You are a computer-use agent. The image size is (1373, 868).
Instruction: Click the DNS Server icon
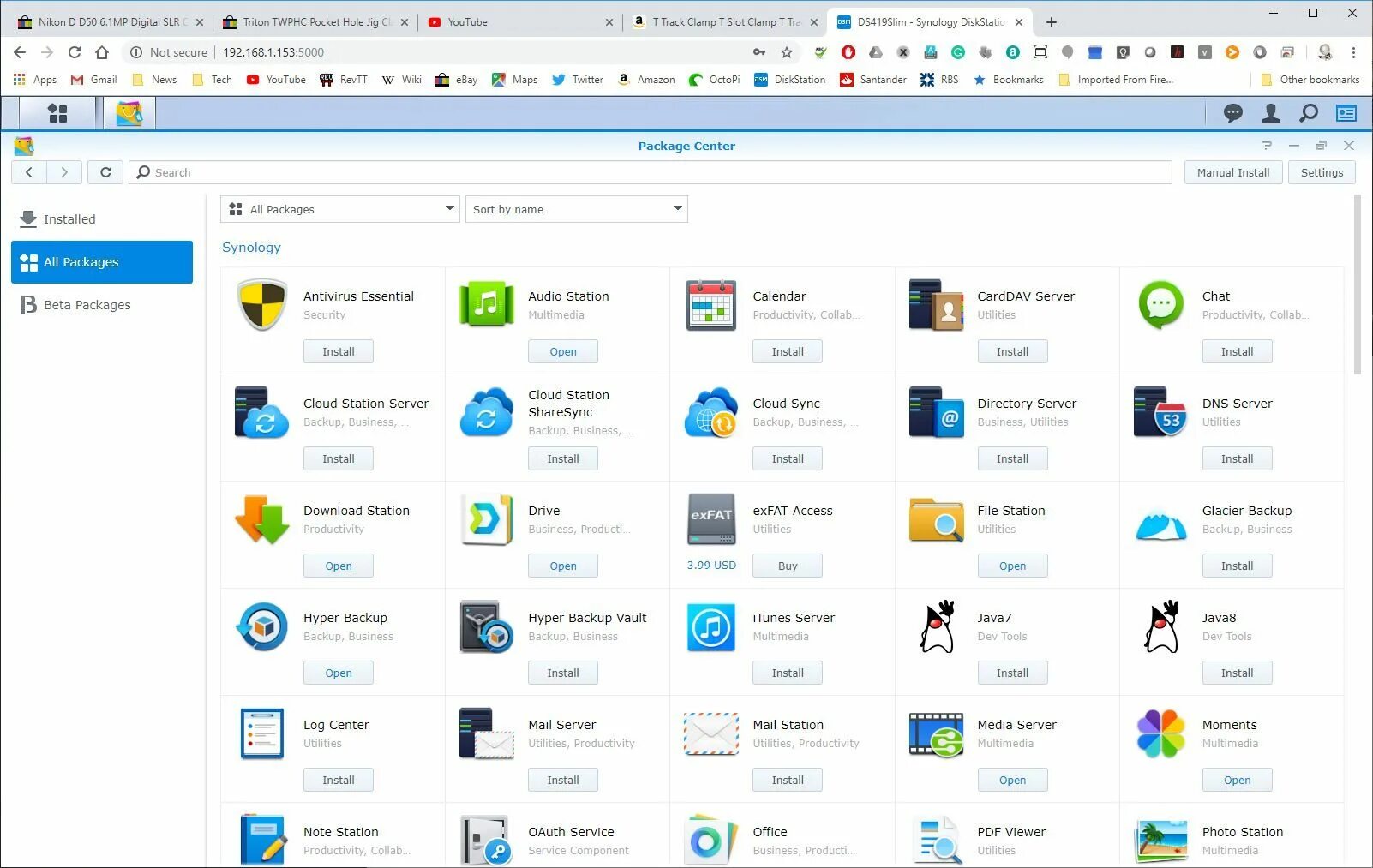[1160, 412]
